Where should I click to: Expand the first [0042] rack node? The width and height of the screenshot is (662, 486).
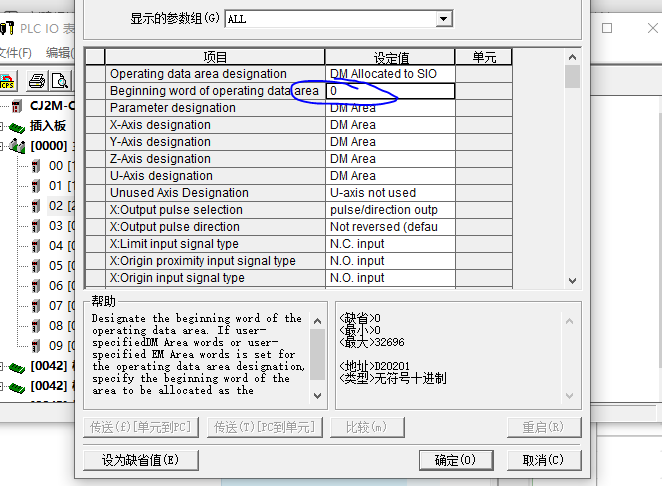pos(4,366)
